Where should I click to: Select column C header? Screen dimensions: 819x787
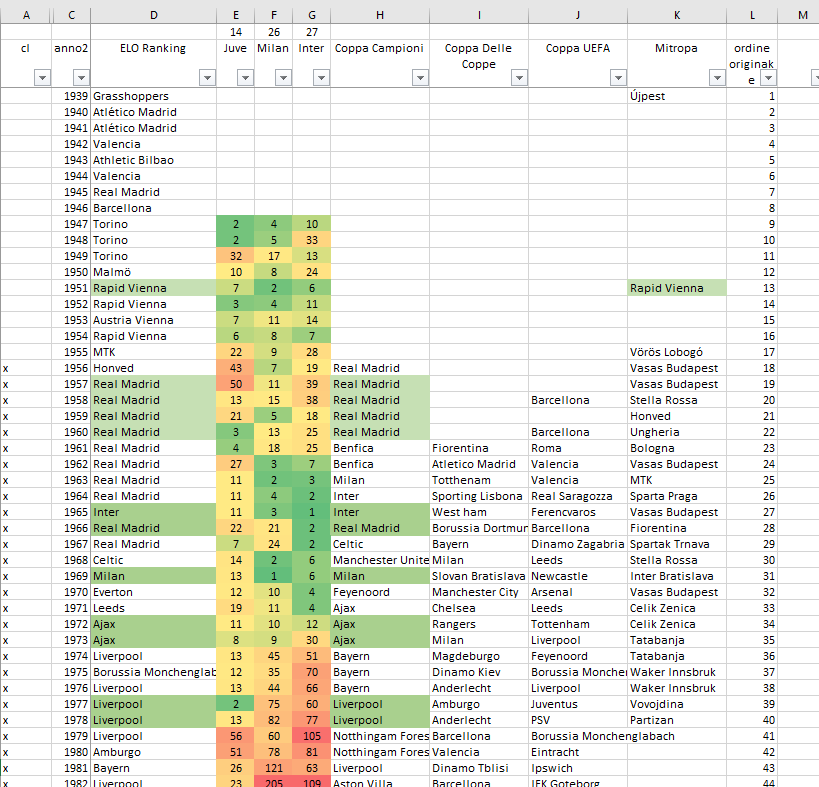(x=72, y=16)
